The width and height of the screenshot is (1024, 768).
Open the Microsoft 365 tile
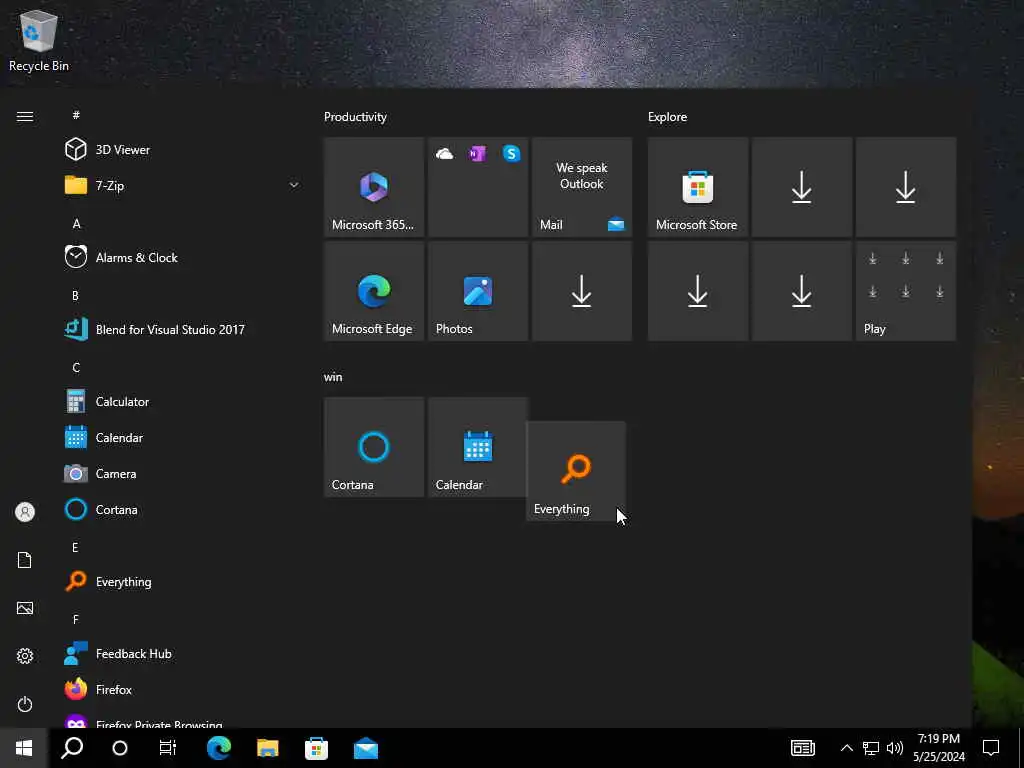[x=374, y=187]
